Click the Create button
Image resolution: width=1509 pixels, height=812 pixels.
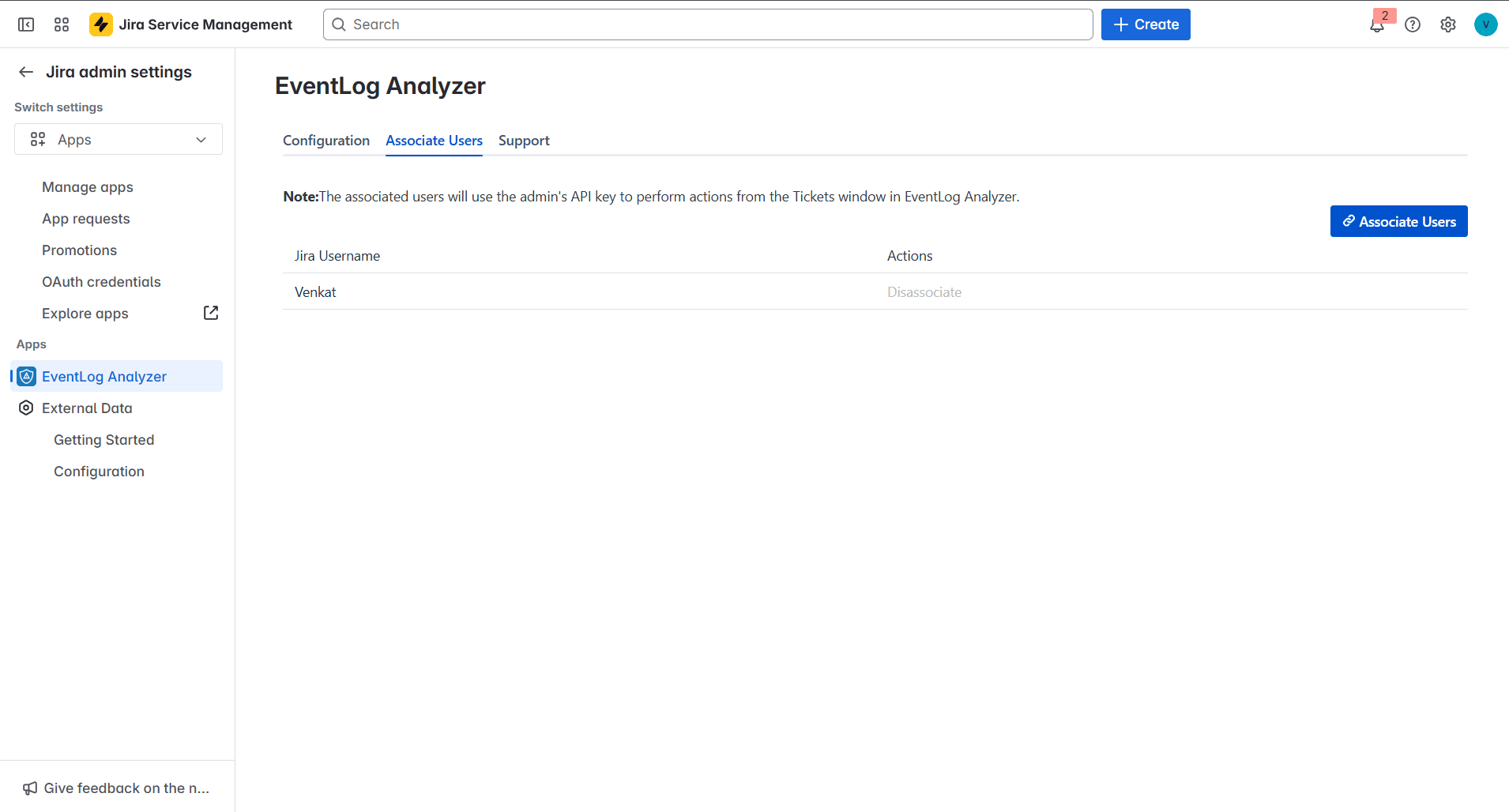click(1146, 24)
